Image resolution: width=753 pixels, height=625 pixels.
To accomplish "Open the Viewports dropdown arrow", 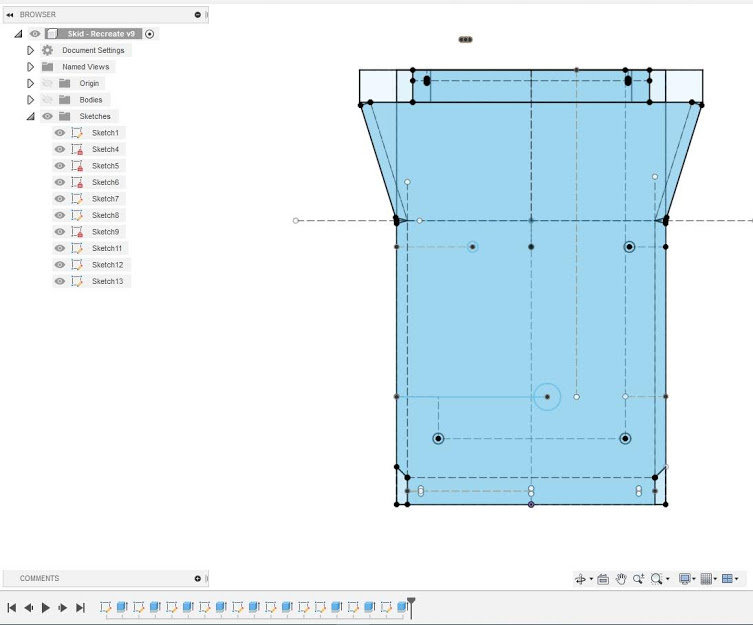I will tap(737, 579).
